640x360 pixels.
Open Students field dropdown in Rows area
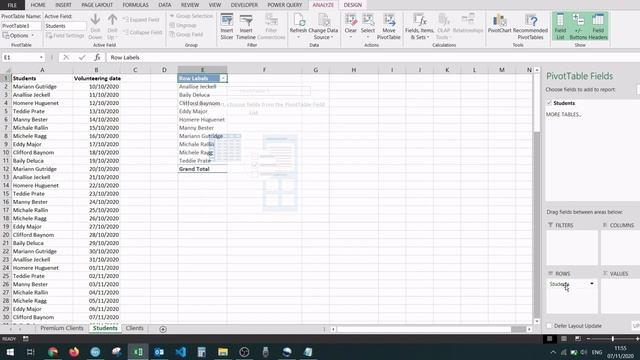pyautogui.click(x=592, y=284)
